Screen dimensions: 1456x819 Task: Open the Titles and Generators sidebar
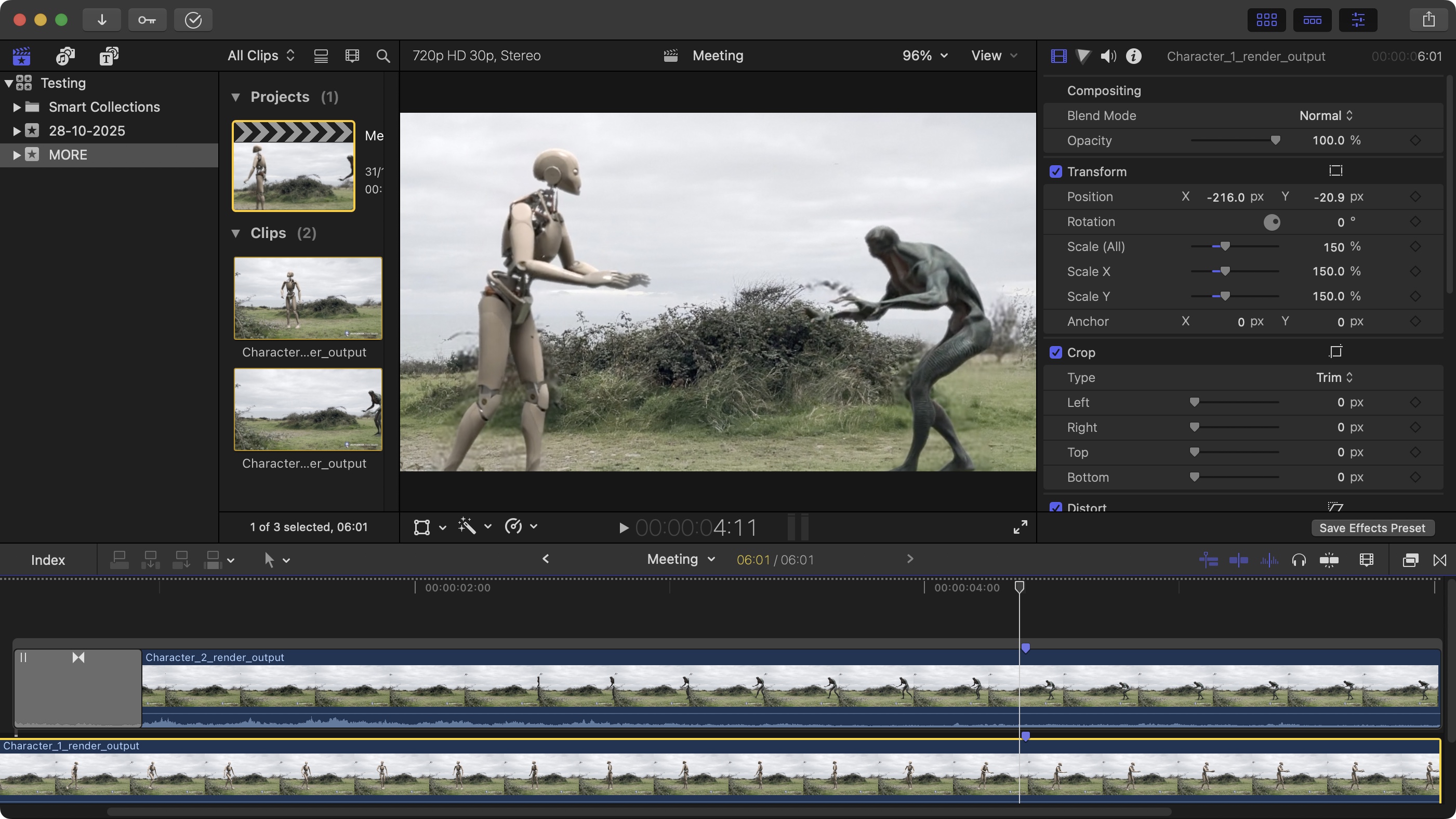tap(109, 56)
